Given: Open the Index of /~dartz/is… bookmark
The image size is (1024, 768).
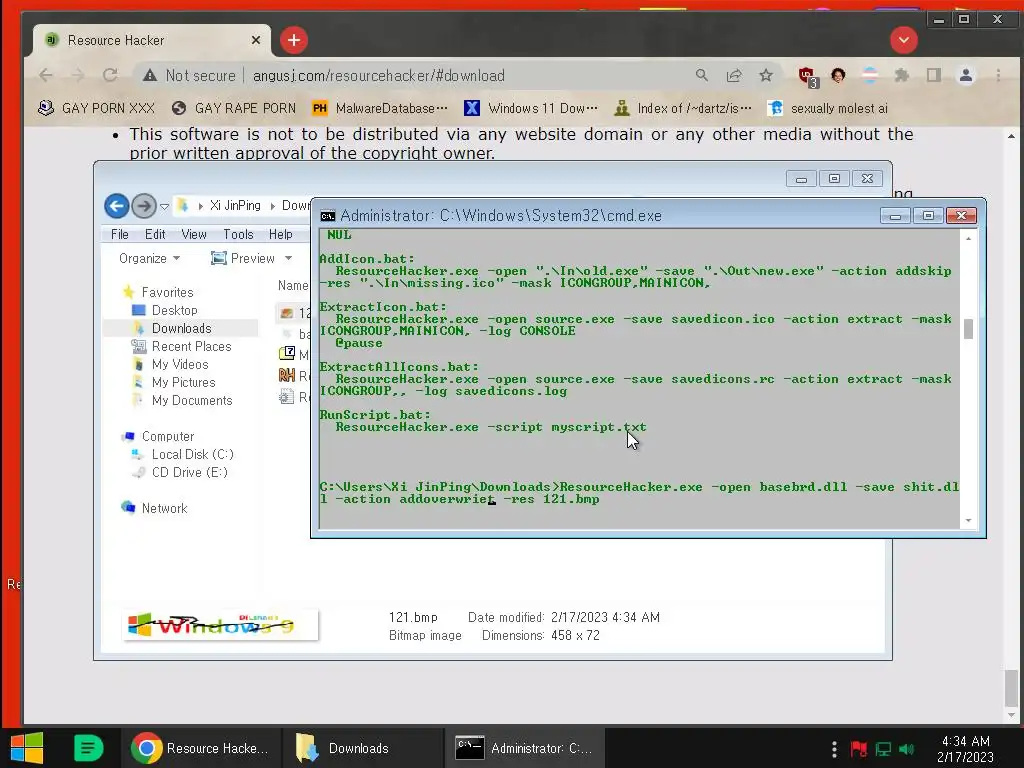Looking at the screenshot, I should (x=683, y=108).
